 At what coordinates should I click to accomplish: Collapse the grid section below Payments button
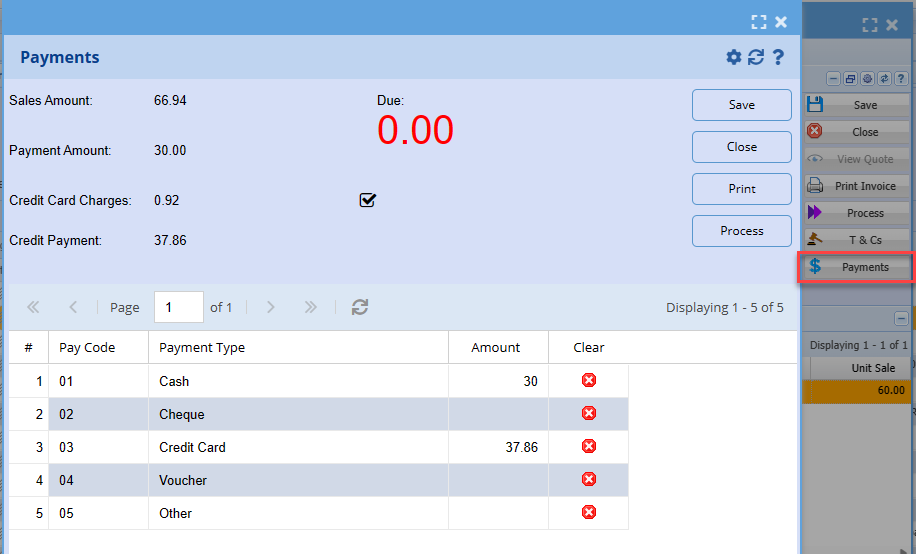(901, 318)
